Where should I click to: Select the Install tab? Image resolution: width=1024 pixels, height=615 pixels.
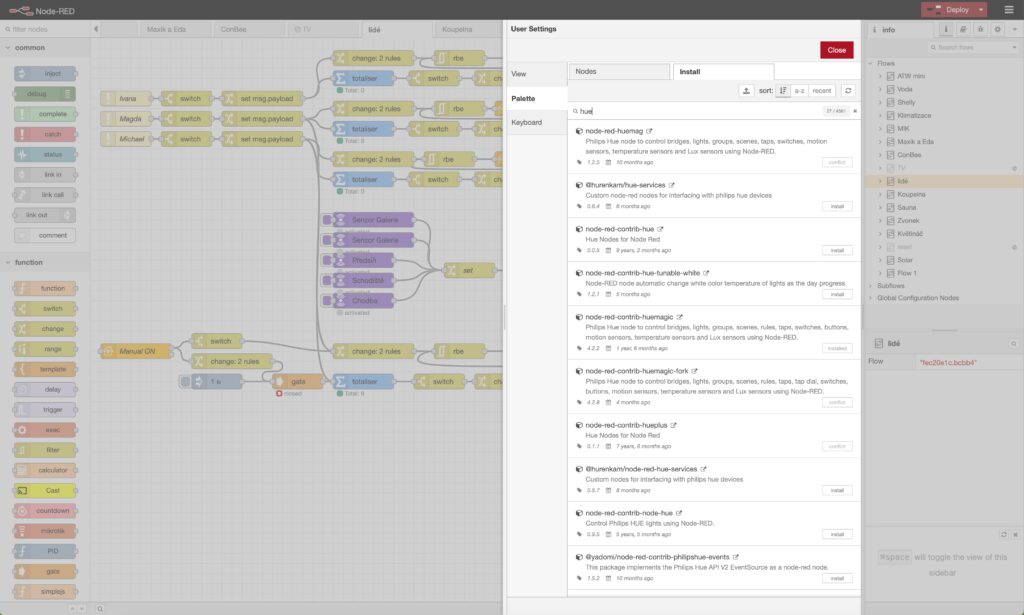724,72
